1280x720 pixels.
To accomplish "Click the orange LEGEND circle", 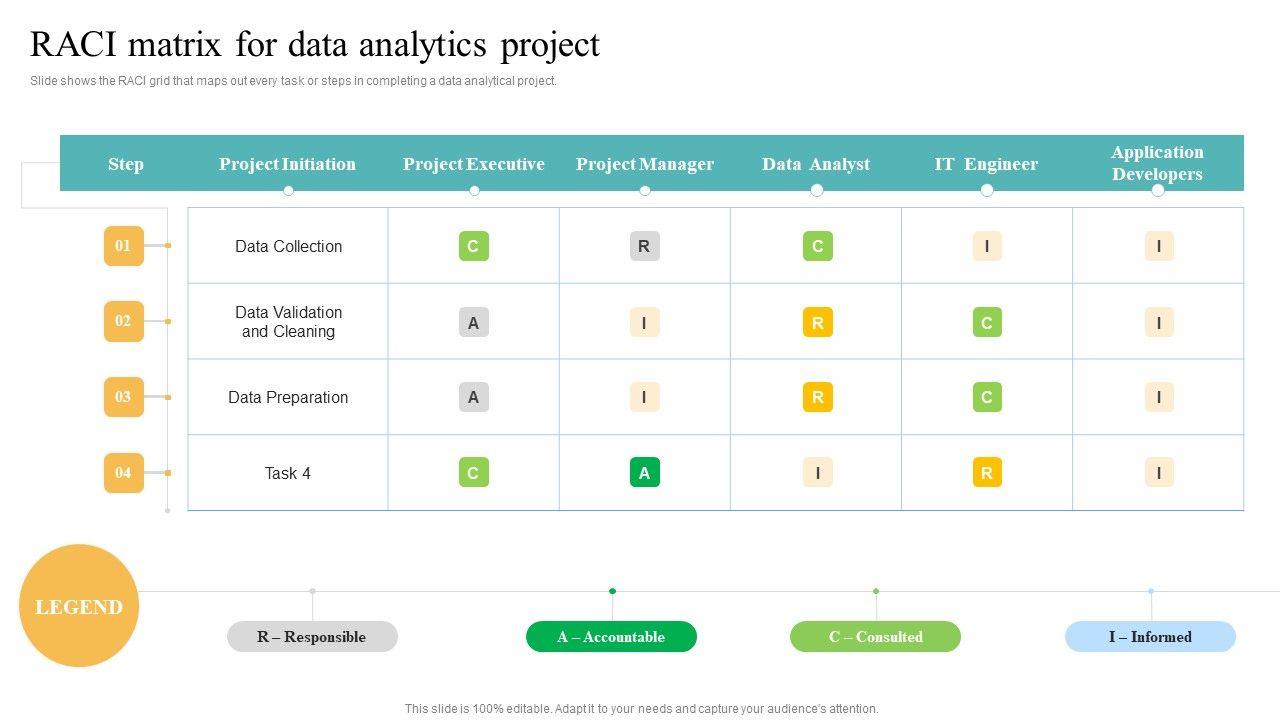I will click(79, 606).
